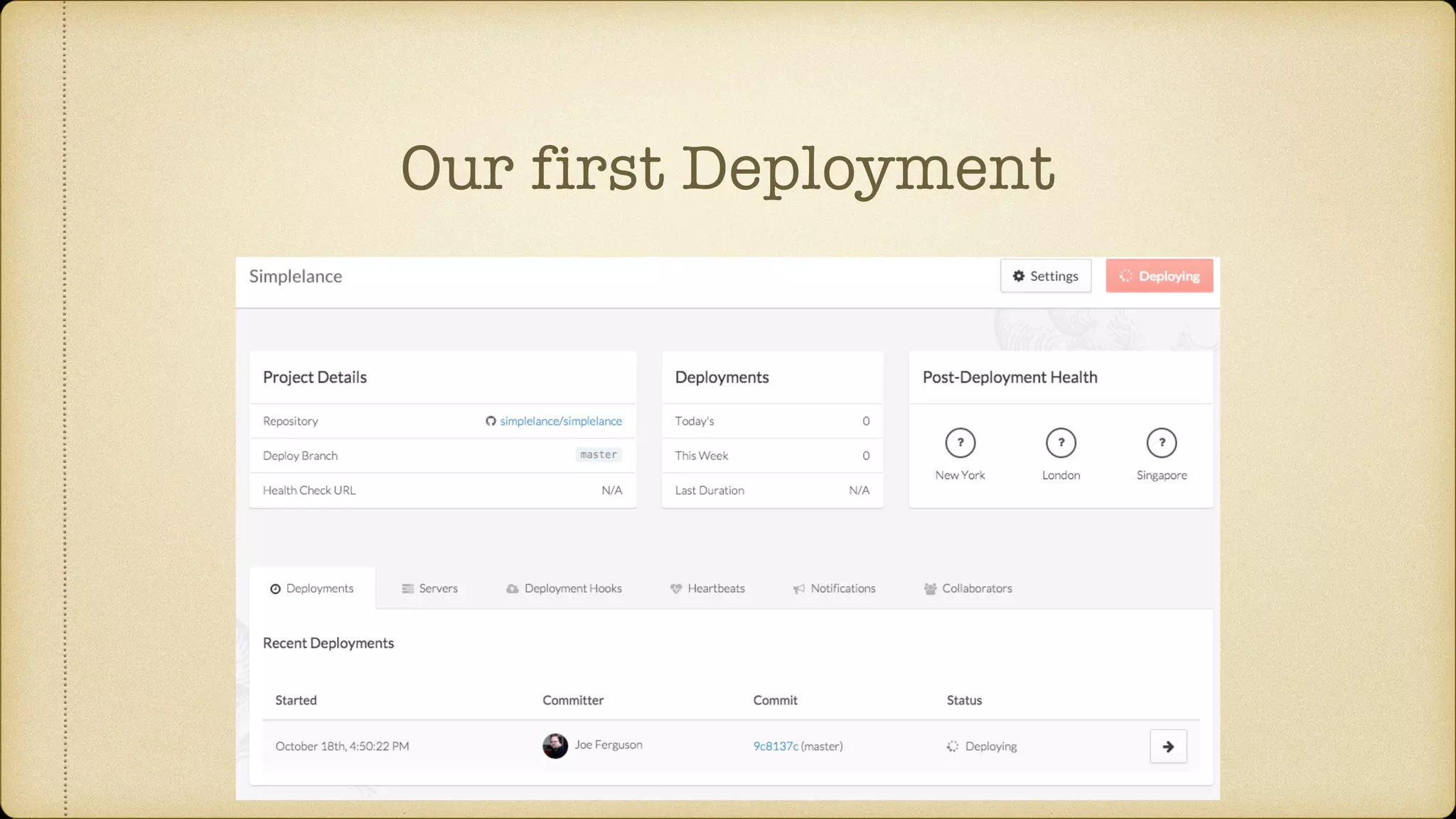View deployment details with the arrow button
Image resolution: width=1456 pixels, height=819 pixels.
tap(1168, 746)
